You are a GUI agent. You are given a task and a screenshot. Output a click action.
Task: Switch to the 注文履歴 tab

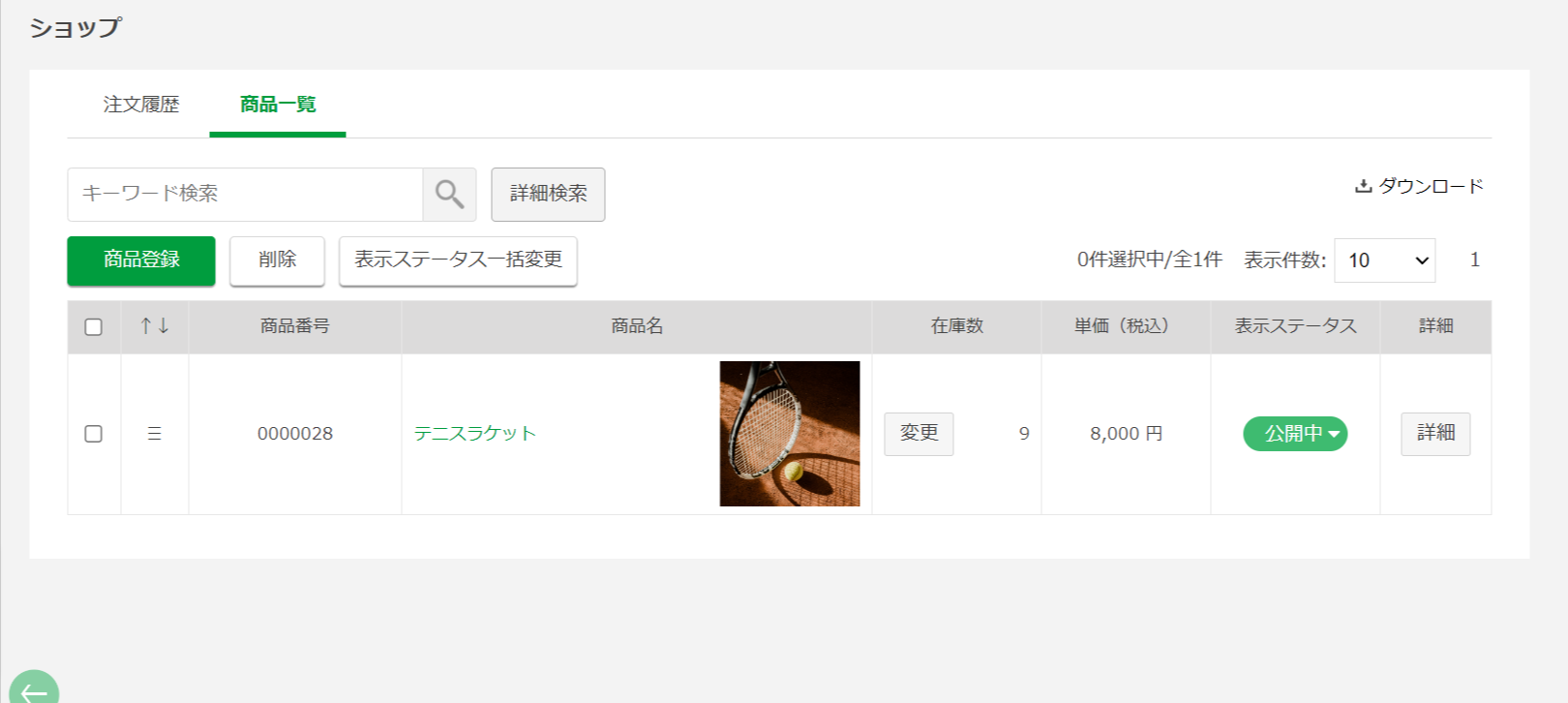141,105
